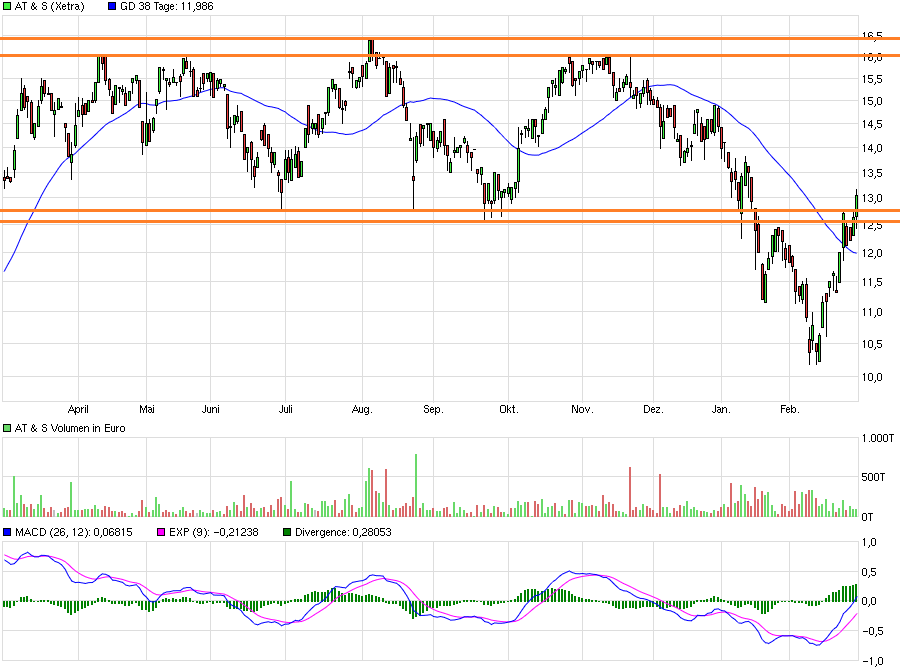Click the 12,0 price axis value
This screenshot has width=900, height=670.
[872, 253]
